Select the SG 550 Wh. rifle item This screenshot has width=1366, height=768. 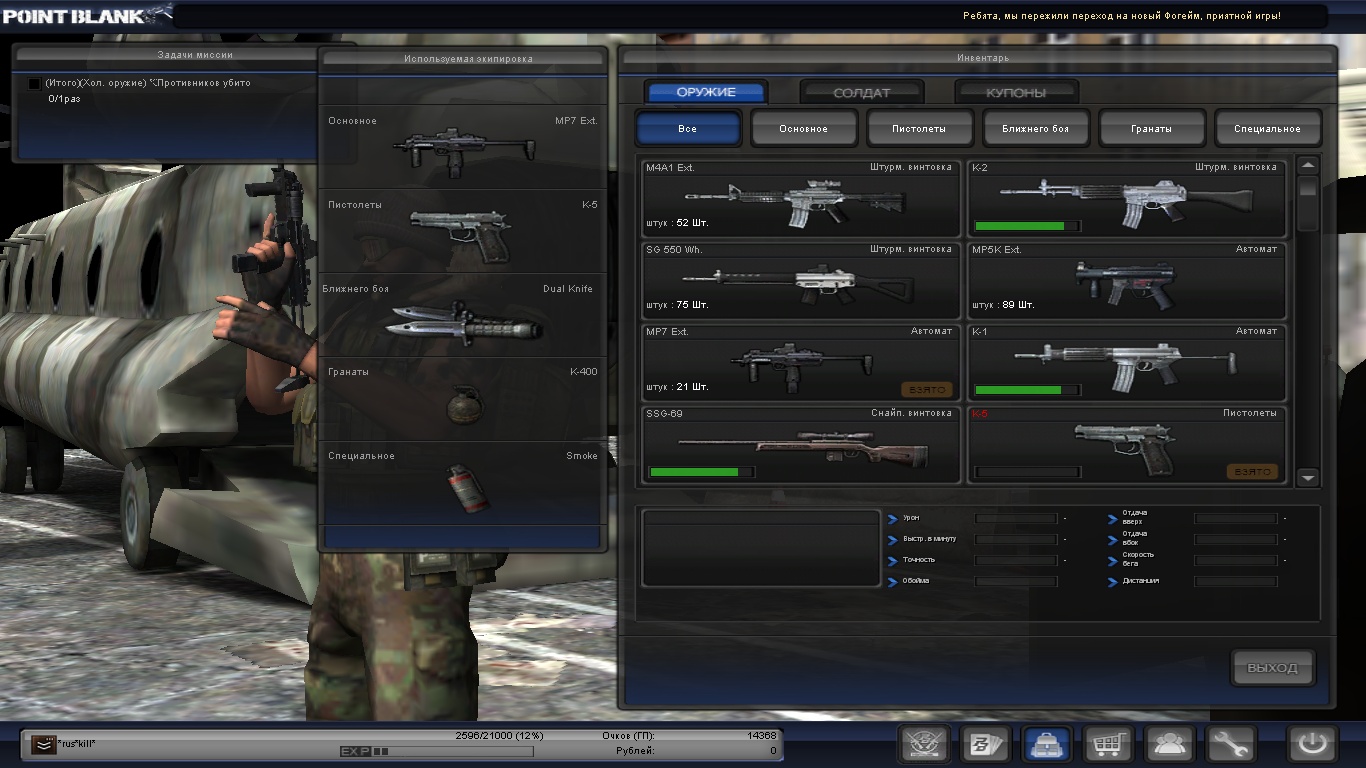pyautogui.click(x=800, y=280)
